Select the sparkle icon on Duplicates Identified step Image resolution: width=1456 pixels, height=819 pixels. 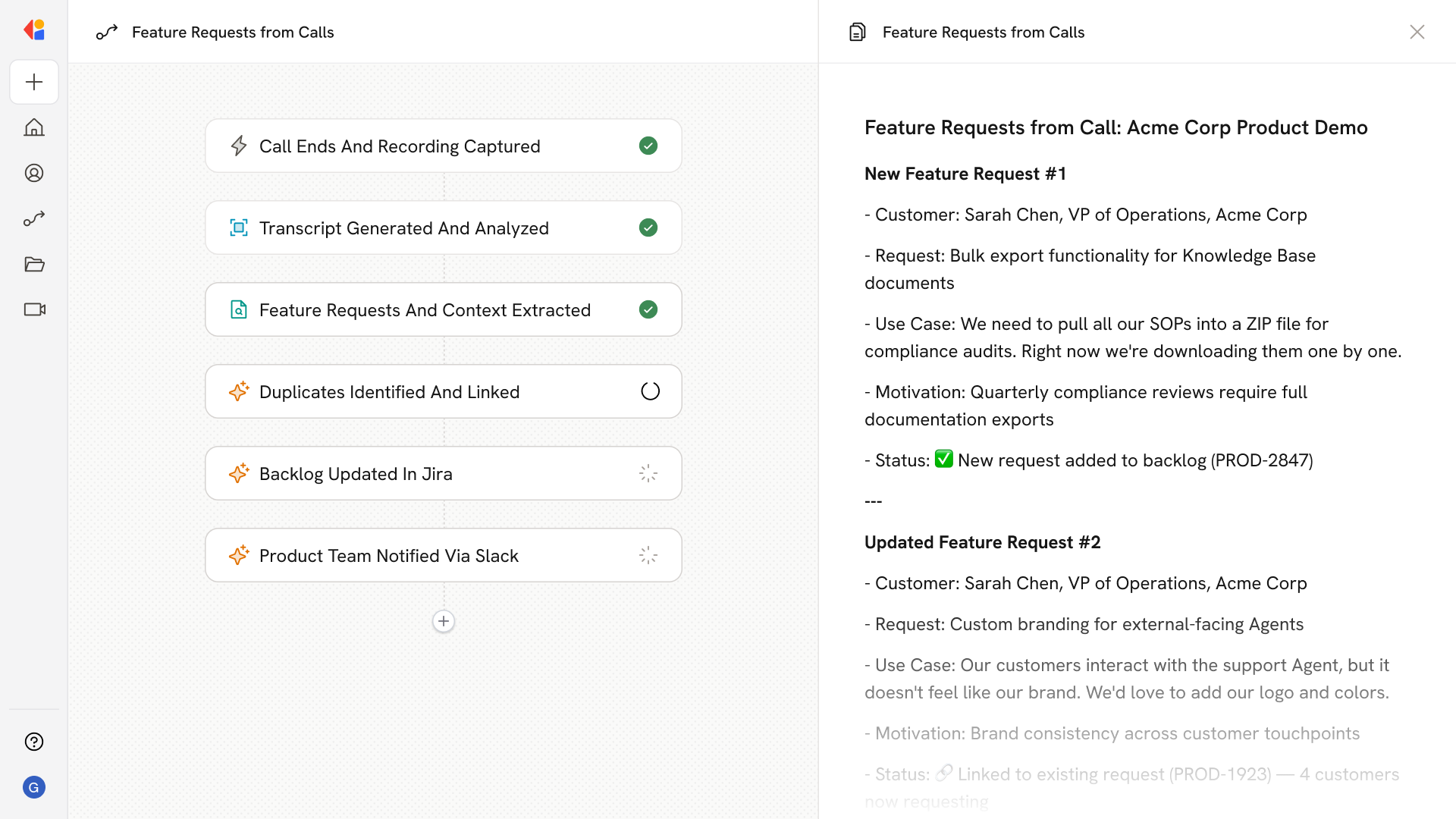239,391
